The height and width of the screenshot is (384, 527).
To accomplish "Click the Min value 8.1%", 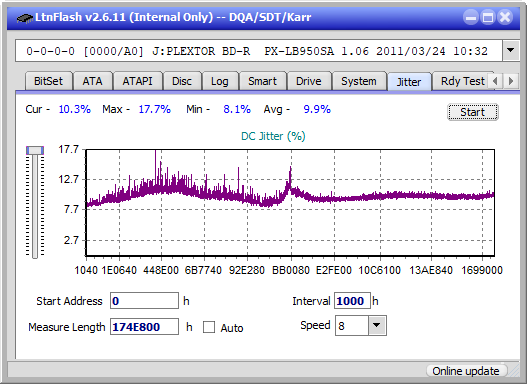I will 237,109.
